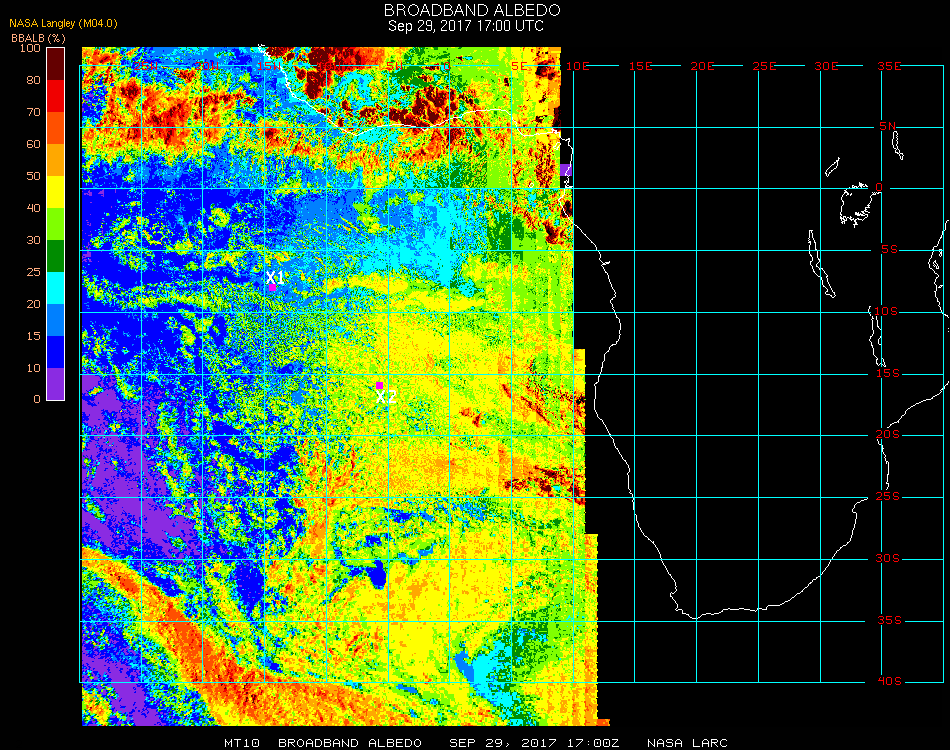Click the legend value 100
Image resolution: width=950 pixels, height=750 pixels.
click(x=30, y=48)
